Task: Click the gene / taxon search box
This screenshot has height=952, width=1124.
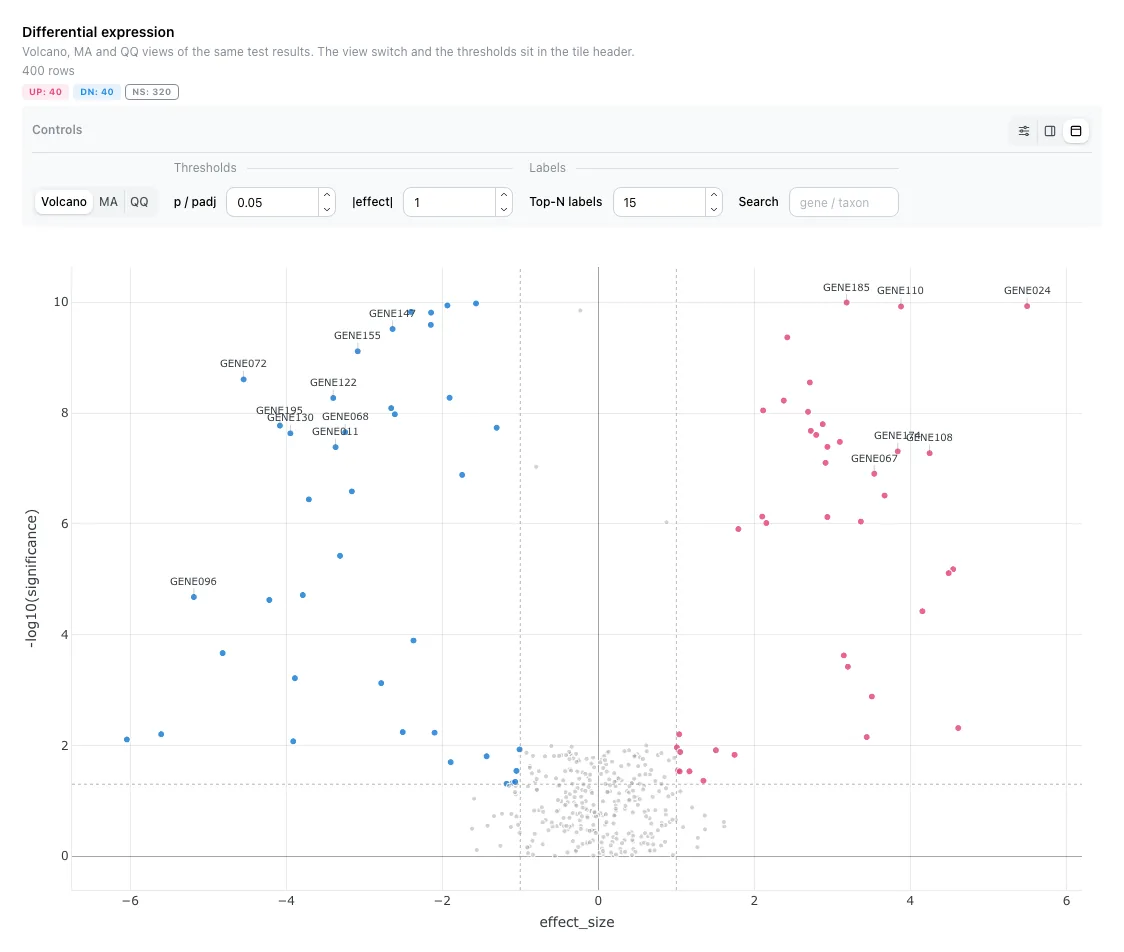Action: coord(844,202)
